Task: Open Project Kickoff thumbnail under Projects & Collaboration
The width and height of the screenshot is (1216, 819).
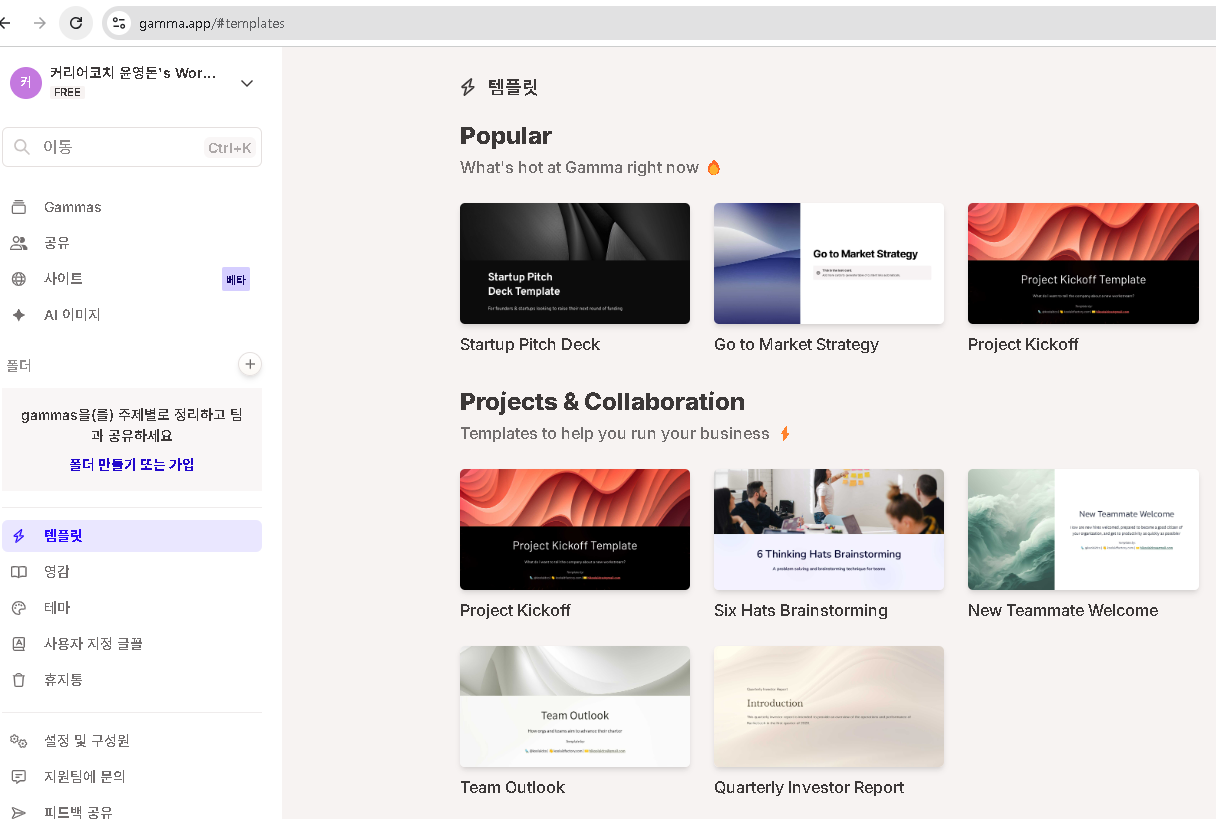Action: tap(575, 530)
